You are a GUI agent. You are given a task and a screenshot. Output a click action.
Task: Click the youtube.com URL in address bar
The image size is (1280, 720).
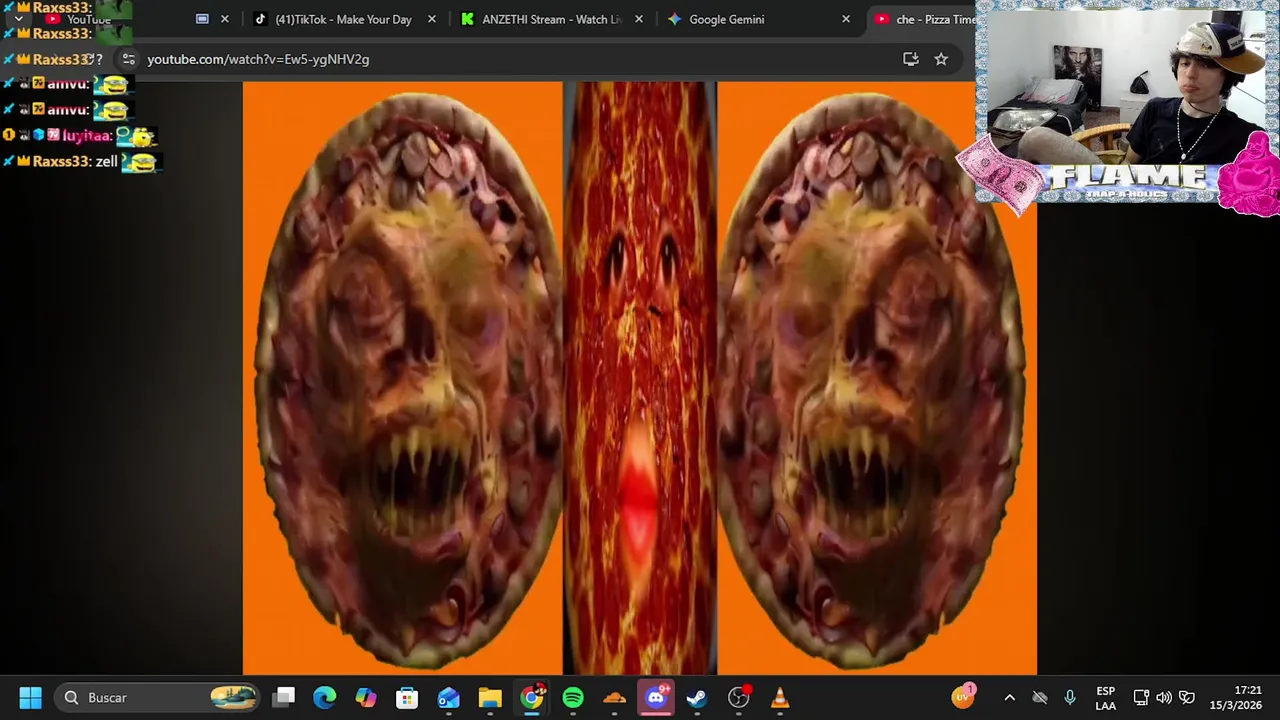[258, 59]
